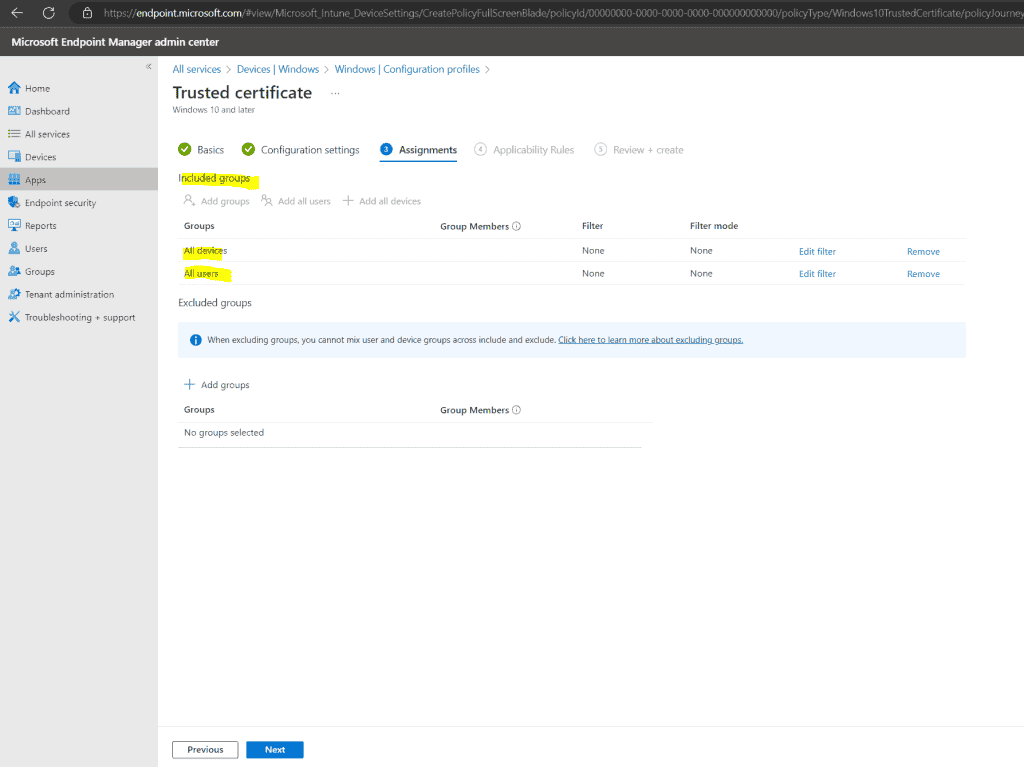Click the browser refresh icon
Screen dimensions: 1024x767
(x=47, y=15)
